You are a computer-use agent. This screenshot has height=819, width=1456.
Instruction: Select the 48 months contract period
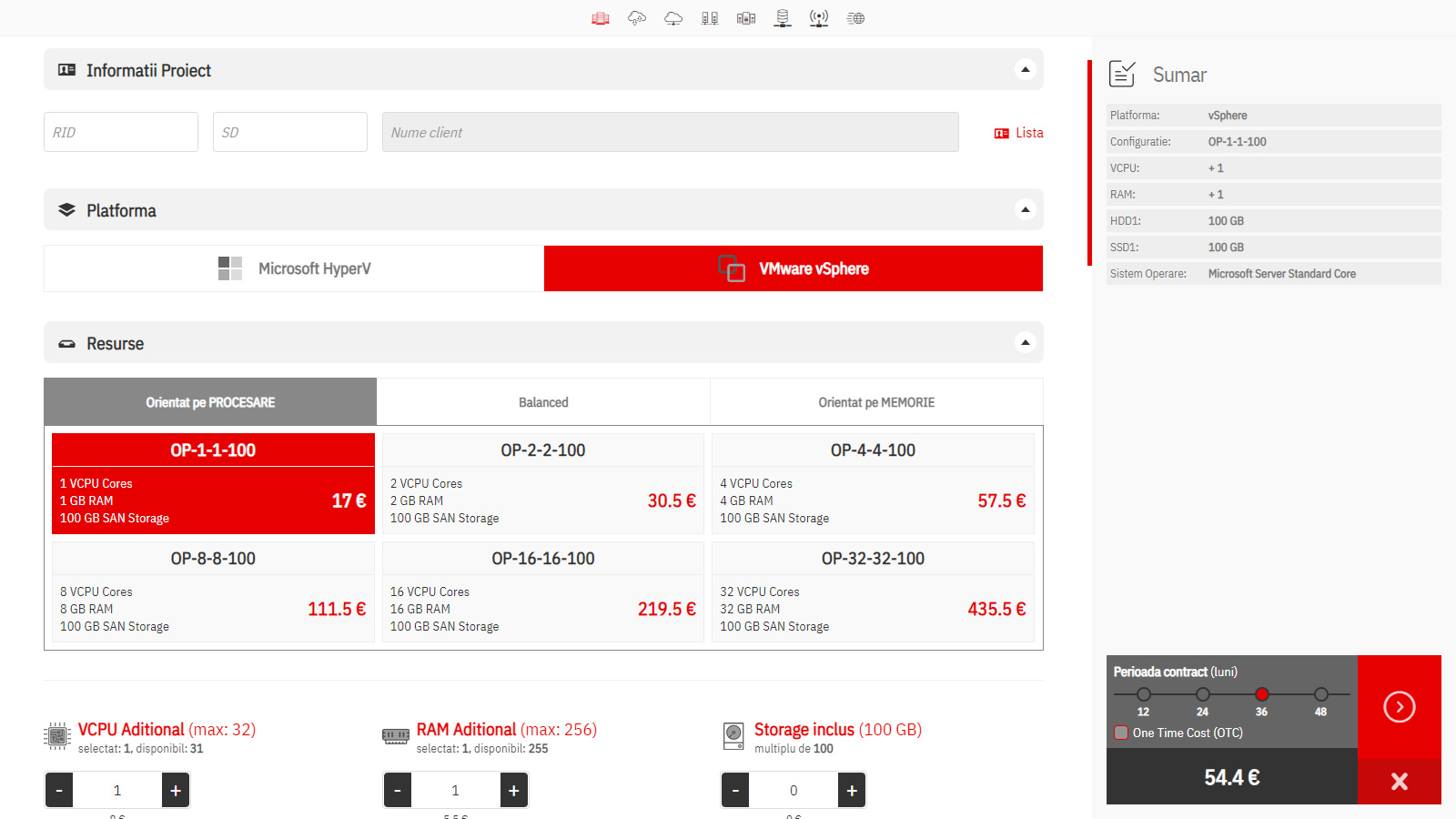coord(1321,694)
